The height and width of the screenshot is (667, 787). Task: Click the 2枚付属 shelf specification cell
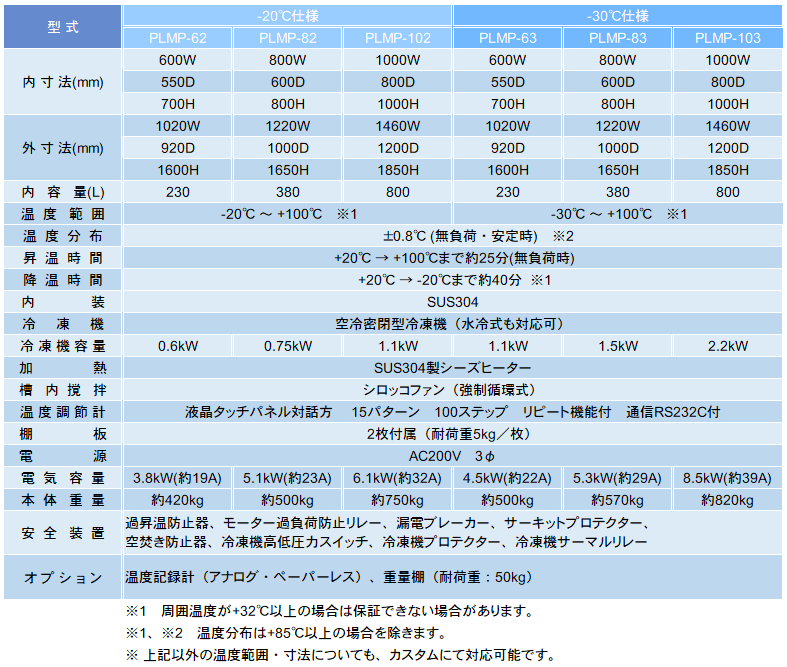coord(452,434)
